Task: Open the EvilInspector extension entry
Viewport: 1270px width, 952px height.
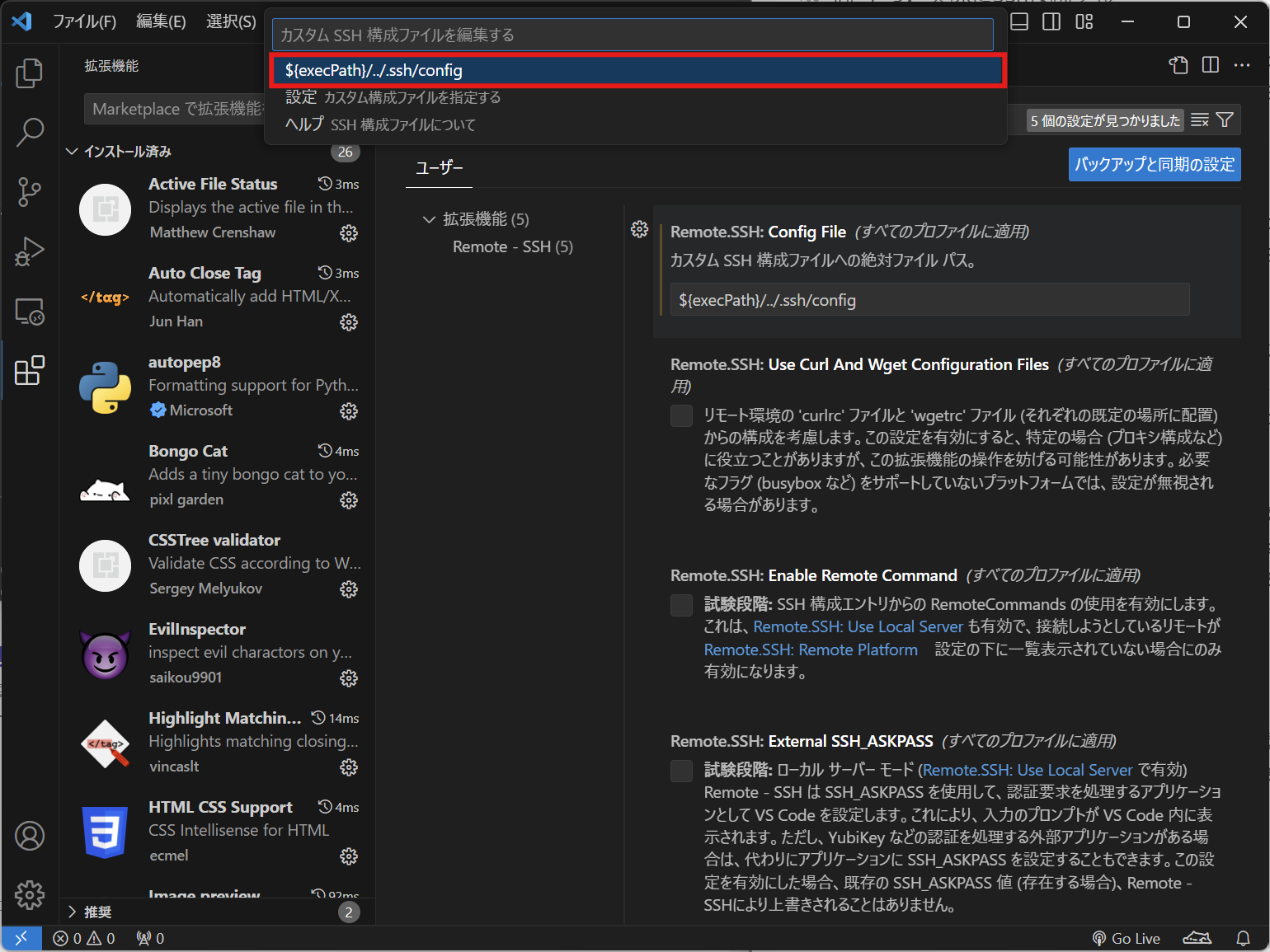Action: (218, 654)
